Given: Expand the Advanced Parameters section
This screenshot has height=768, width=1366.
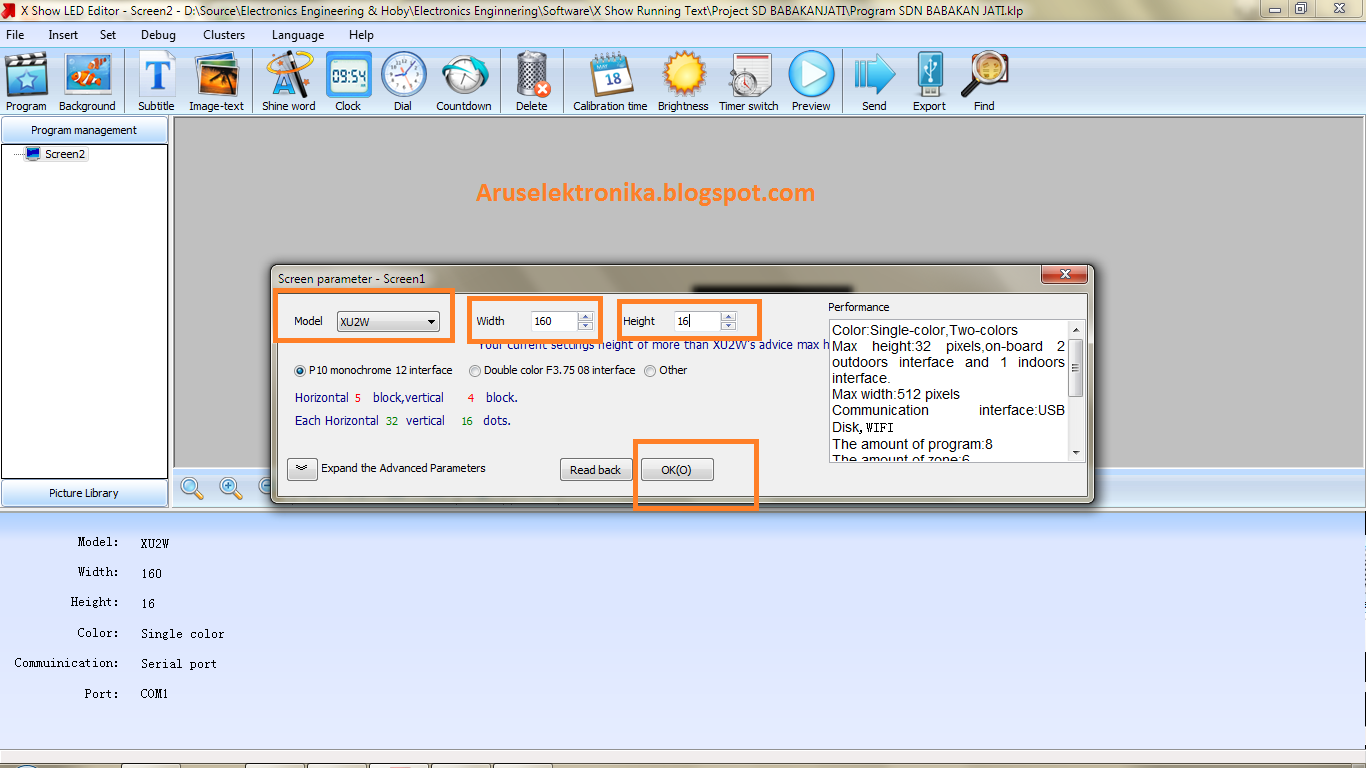Looking at the screenshot, I should pos(302,469).
